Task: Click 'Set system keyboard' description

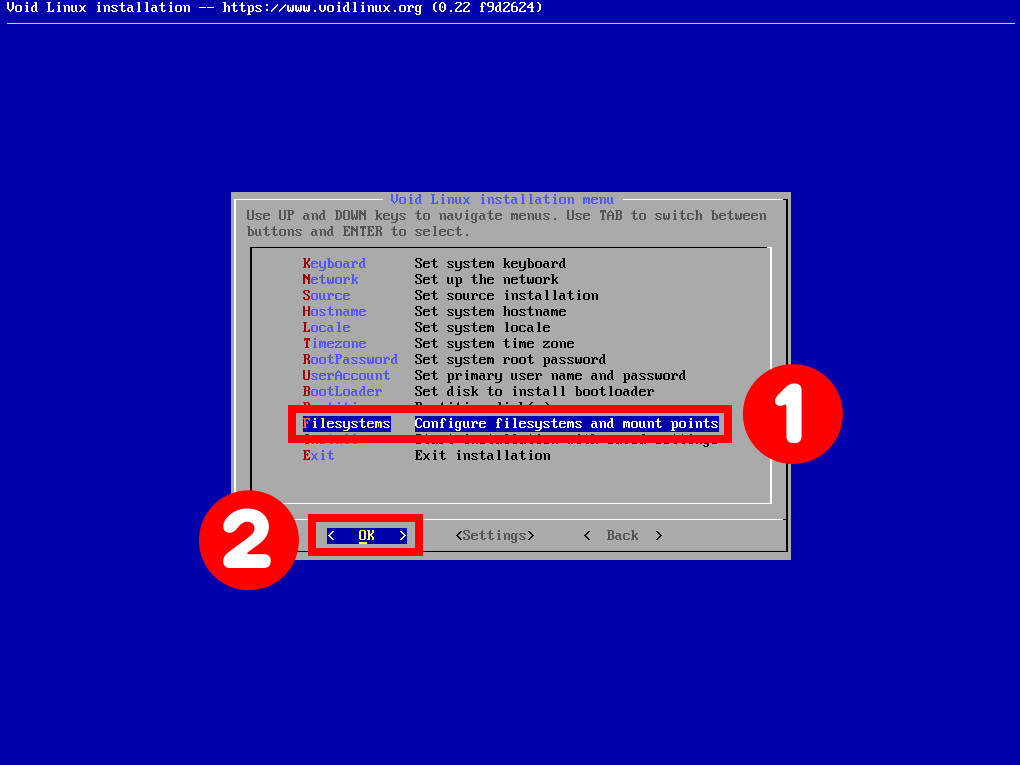Action: pyautogui.click(x=490, y=263)
